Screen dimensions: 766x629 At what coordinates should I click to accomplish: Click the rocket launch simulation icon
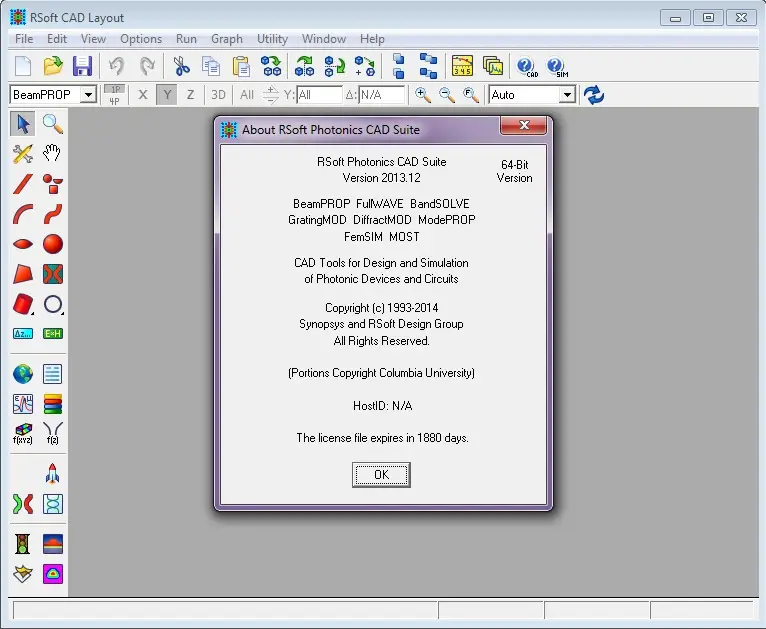[x=53, y=473]
